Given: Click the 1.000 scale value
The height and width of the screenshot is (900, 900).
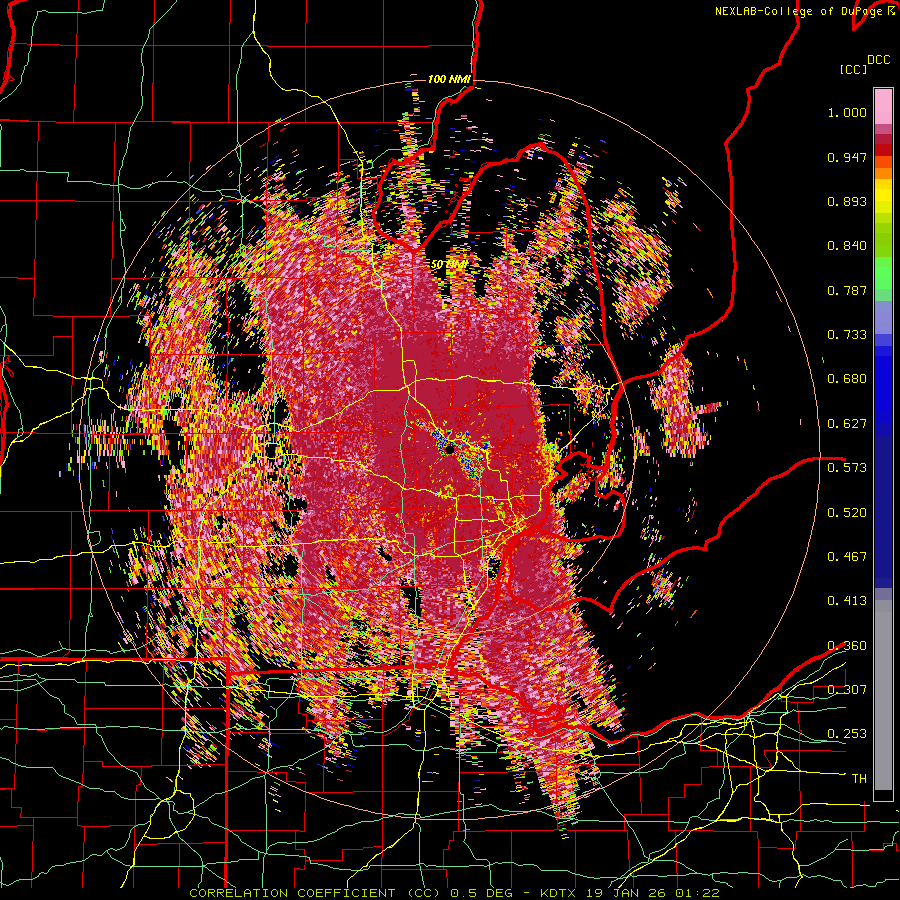Looking at the screenshot, I should pos(847,112).
